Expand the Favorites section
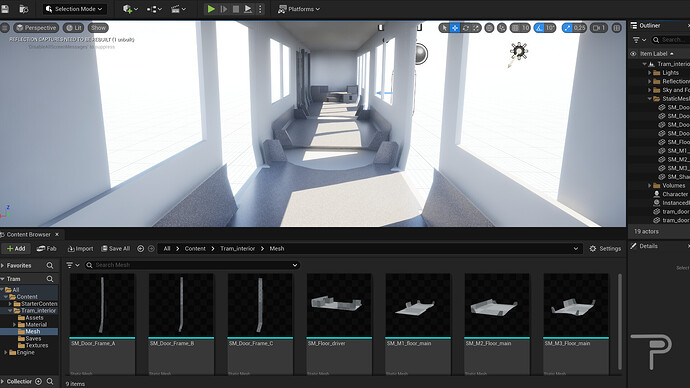 tap(3, 266)
